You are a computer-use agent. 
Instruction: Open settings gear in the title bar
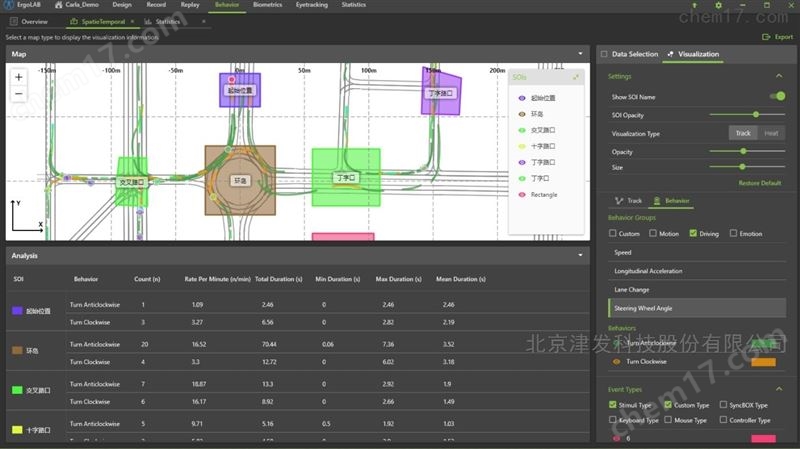718,5
